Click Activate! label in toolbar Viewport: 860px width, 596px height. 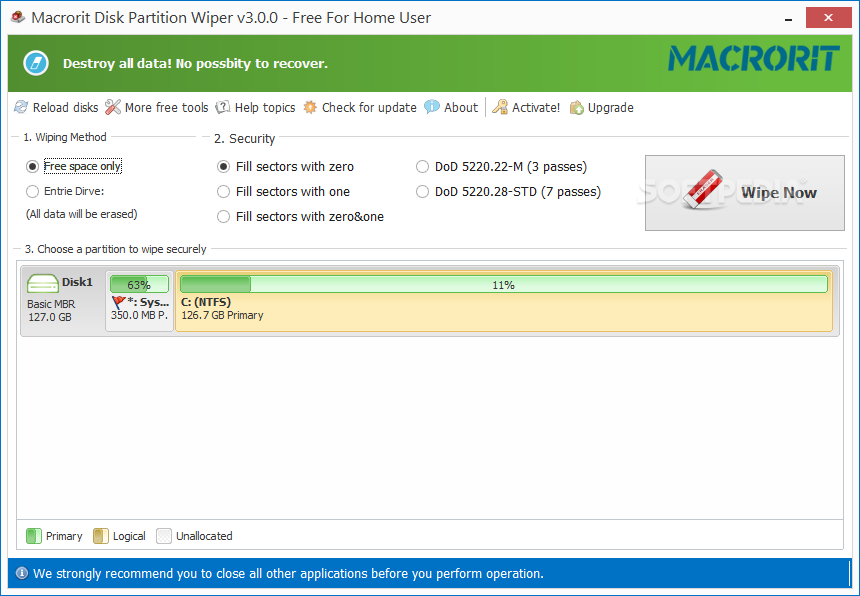click(x=536, y=107)
